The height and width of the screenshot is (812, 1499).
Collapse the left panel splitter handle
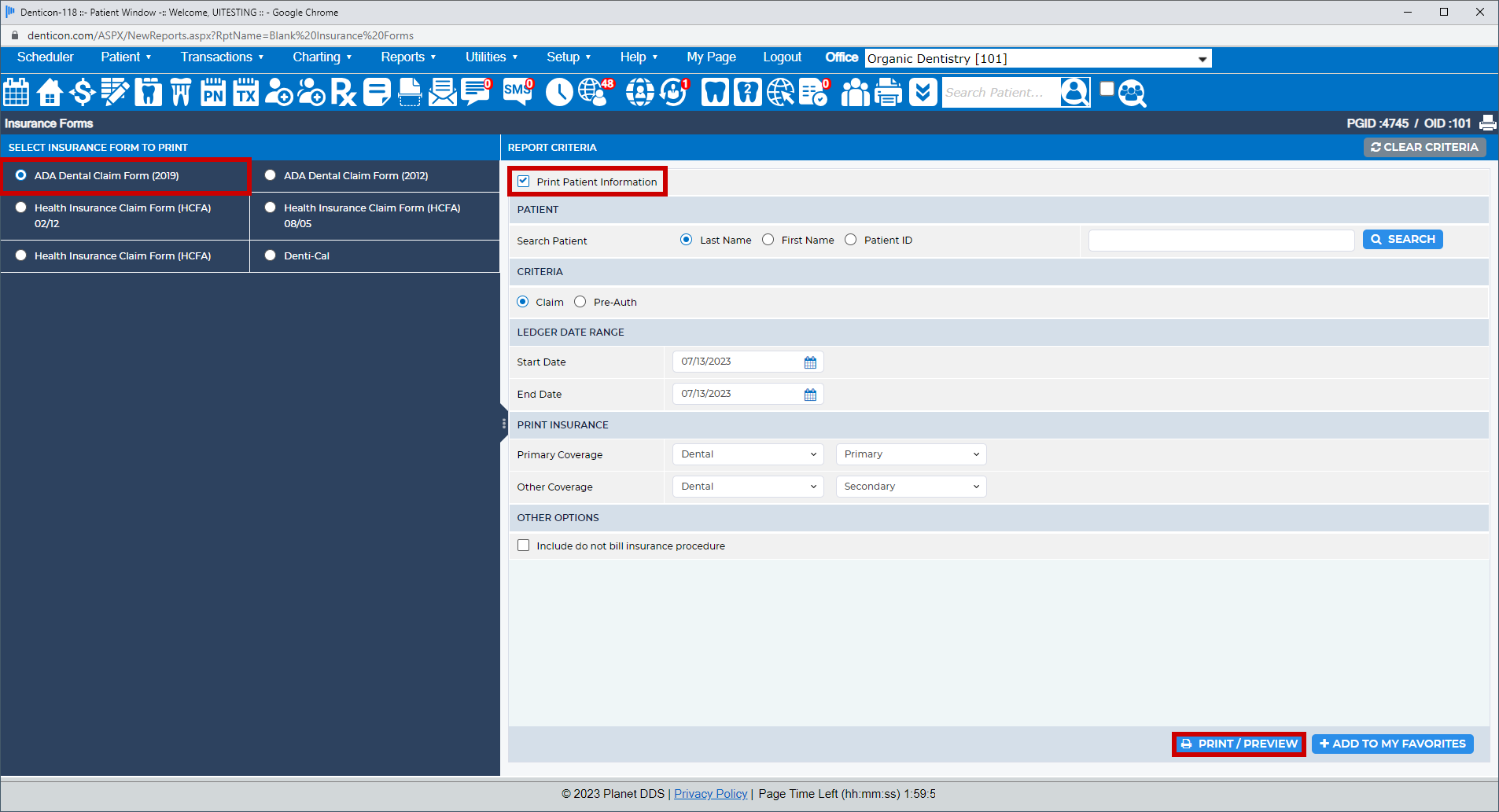point(504,423)
